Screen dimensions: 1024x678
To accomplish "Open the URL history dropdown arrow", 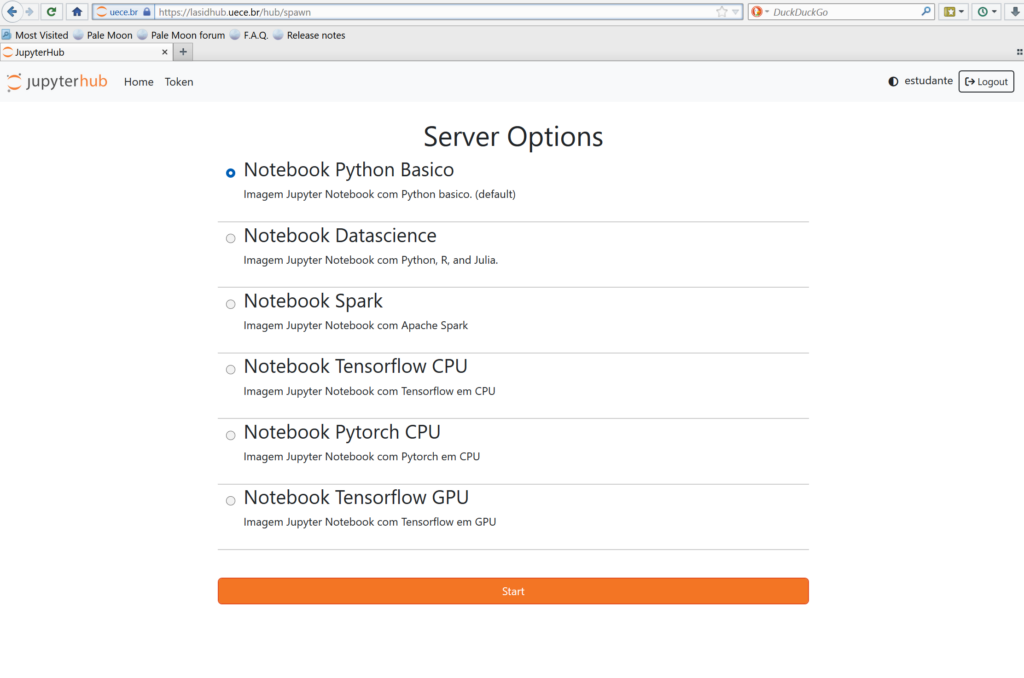I will [x=736, y=12].
